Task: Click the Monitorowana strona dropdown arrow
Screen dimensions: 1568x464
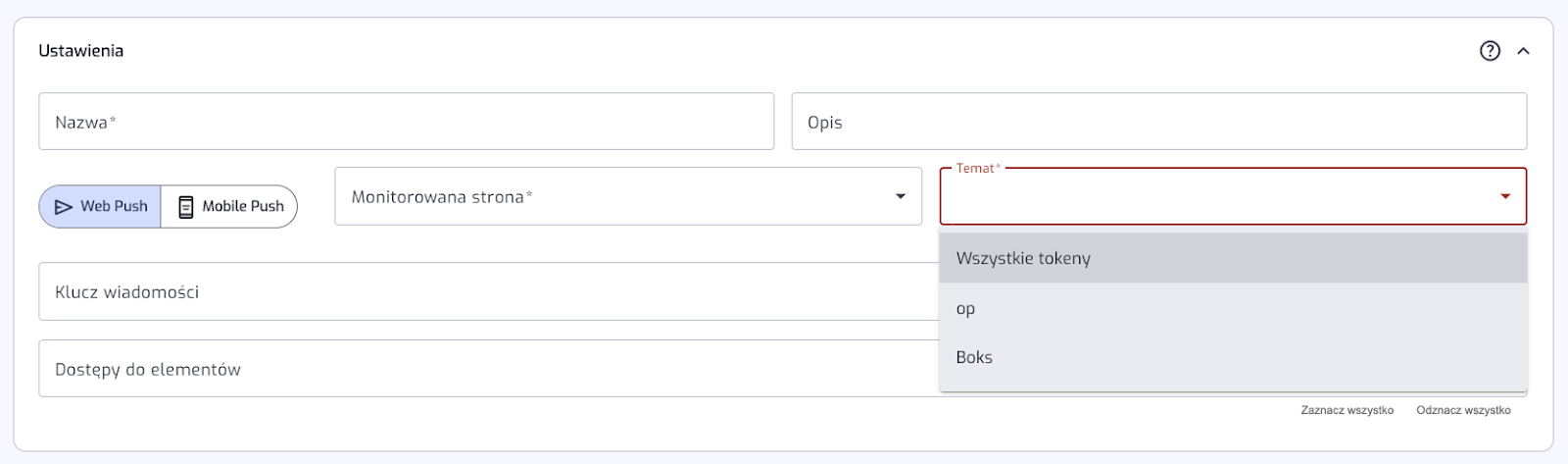Action: pyautogui.click(x=901, y=197)
